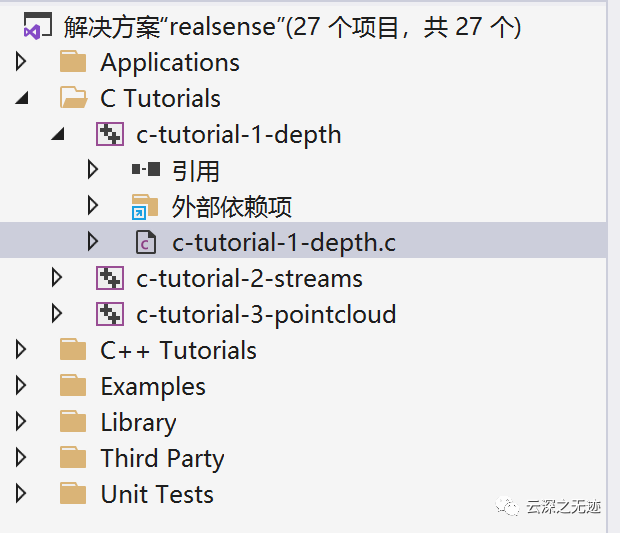Viewport: 620px width, 533px height.
Task: Collapse the c-tutorial-1-depth project node
Action: click(x=58, y=134)
